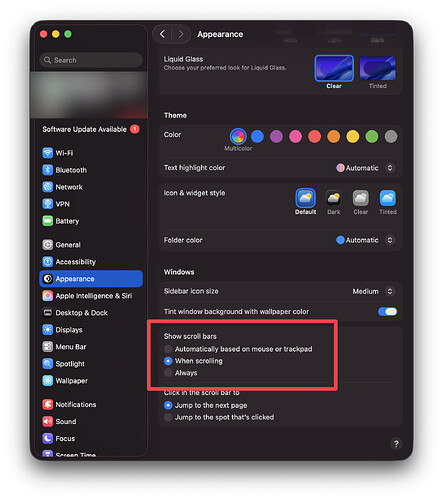Select Always show scroll bars option
The height and width of the screenshot is (500, 443).
[168, 373]
